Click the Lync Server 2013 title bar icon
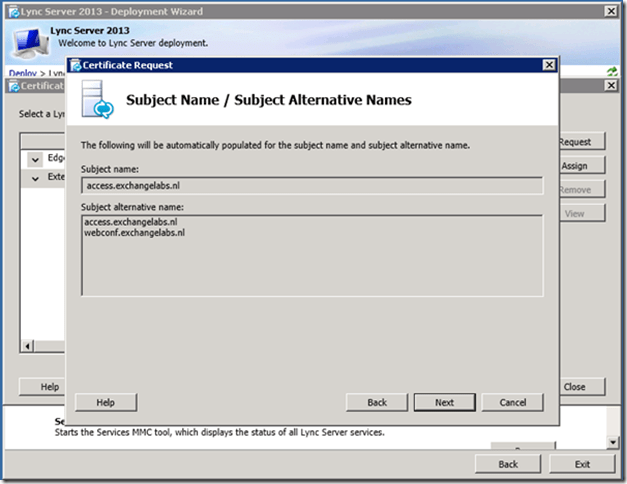The width and height of the screenshot is (627, 484). coord(11,11)
